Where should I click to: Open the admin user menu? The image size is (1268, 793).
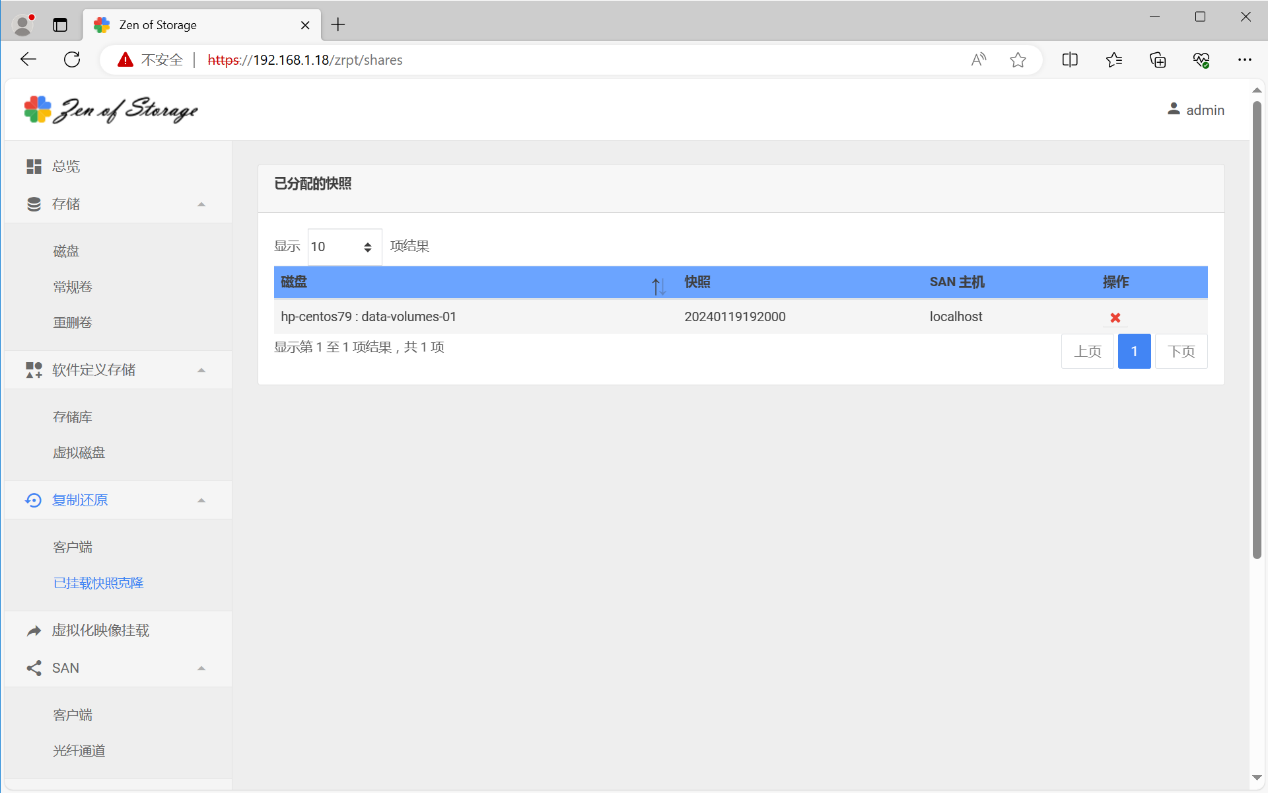click(x=1195, y=110)
